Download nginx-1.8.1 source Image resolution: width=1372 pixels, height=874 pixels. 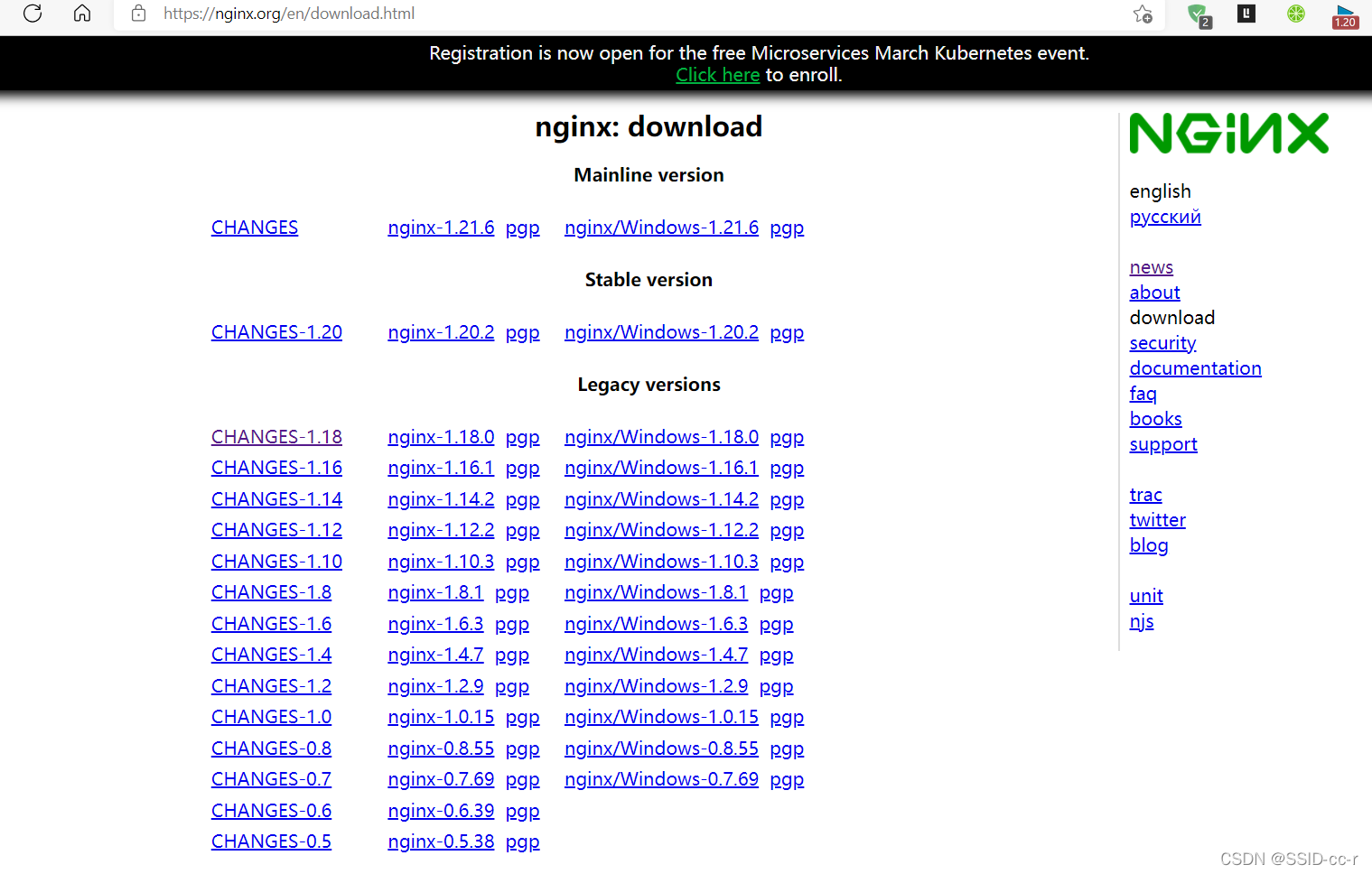point(435,592)
